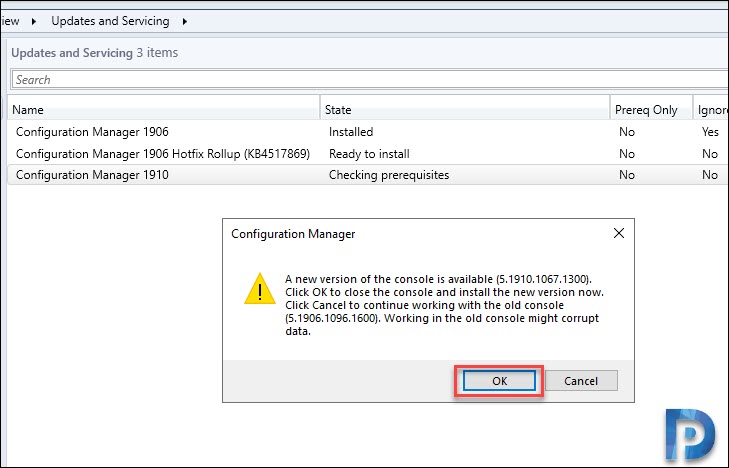The image size is (729, 468).
Task: Click the warning icon in the dialog
Action: pos(260,289)
